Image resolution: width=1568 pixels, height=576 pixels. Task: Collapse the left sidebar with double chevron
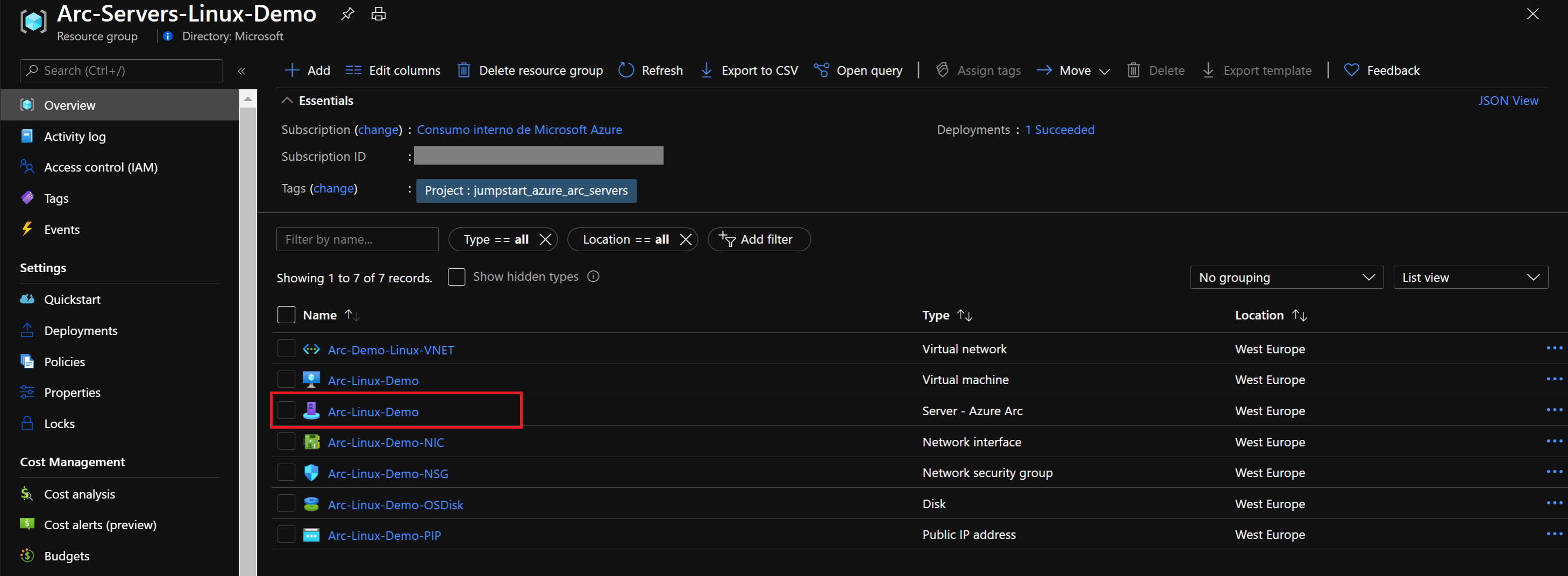coord(241,70)
